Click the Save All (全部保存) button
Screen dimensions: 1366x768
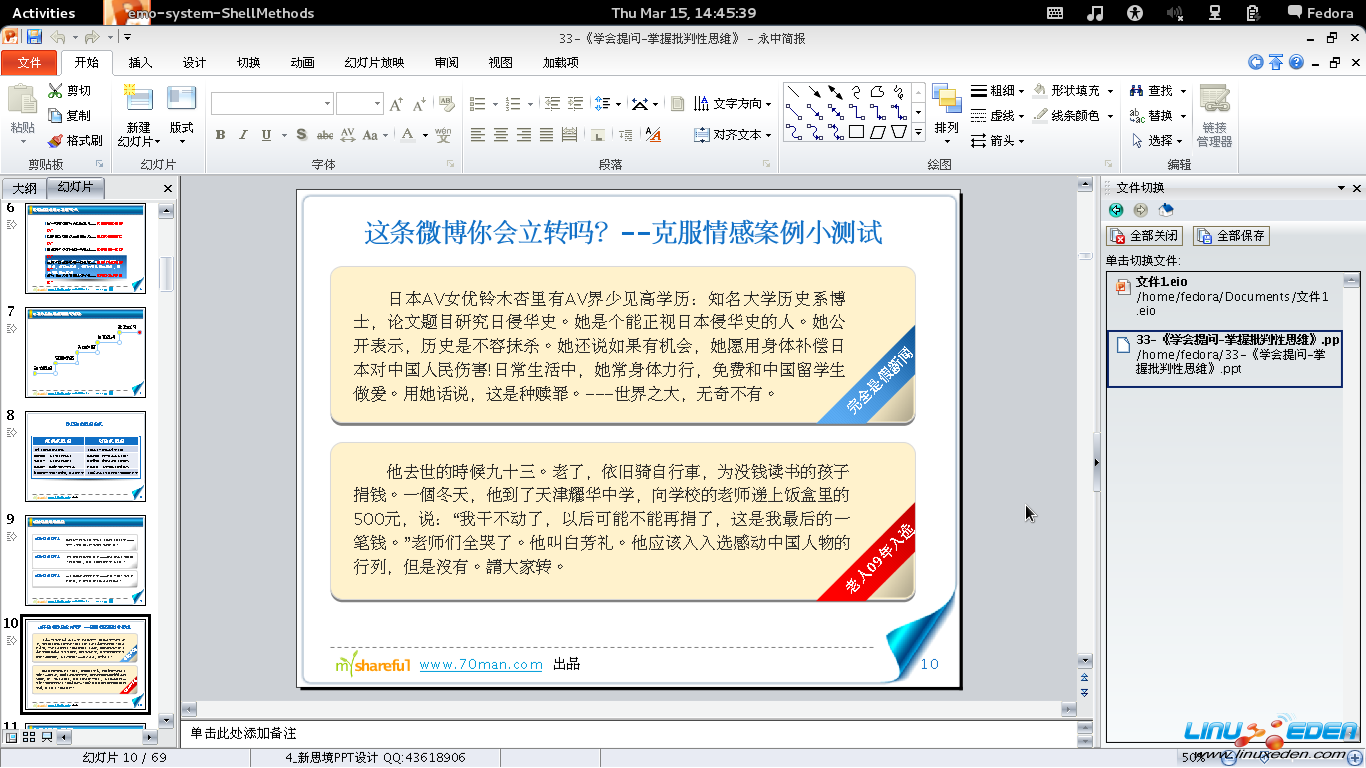point(1231,236)
